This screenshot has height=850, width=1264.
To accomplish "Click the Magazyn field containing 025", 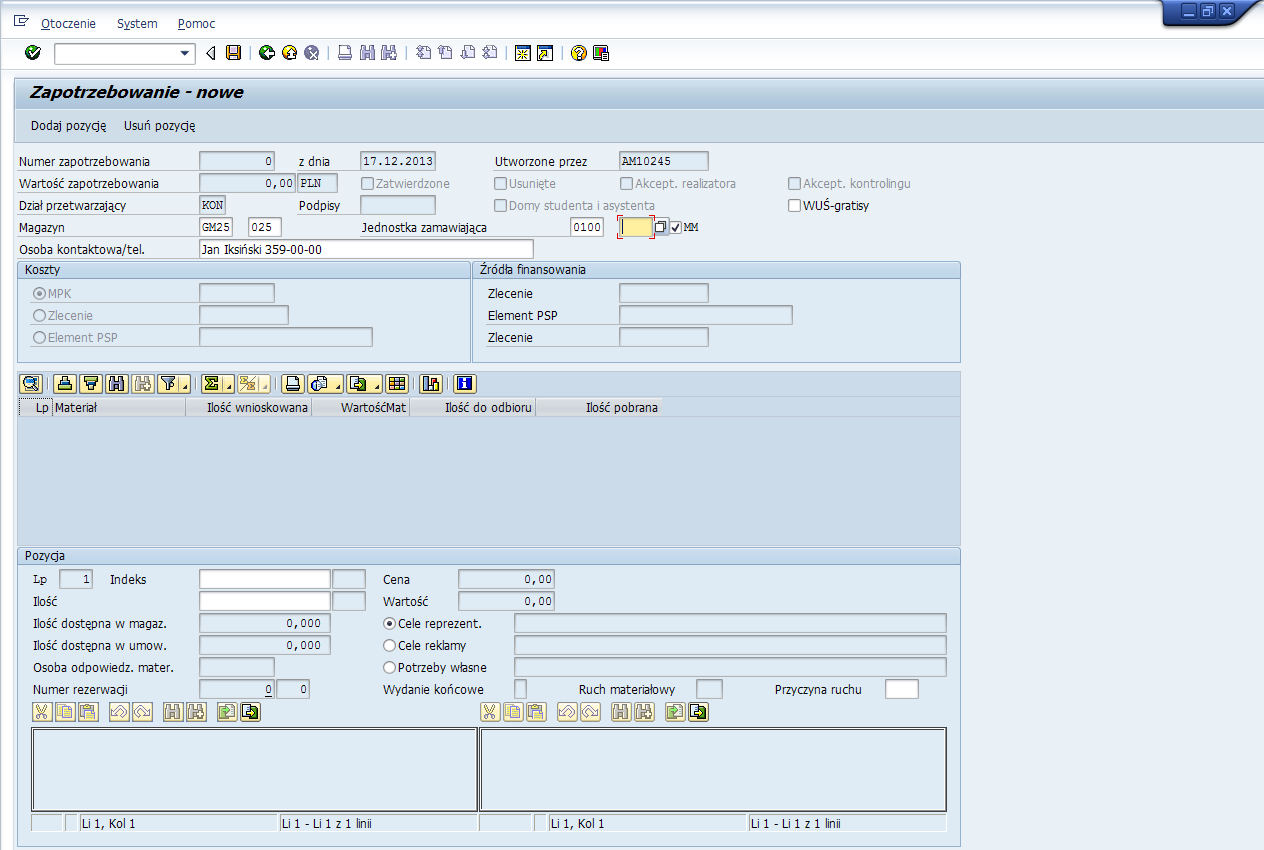I will [265, 228].
